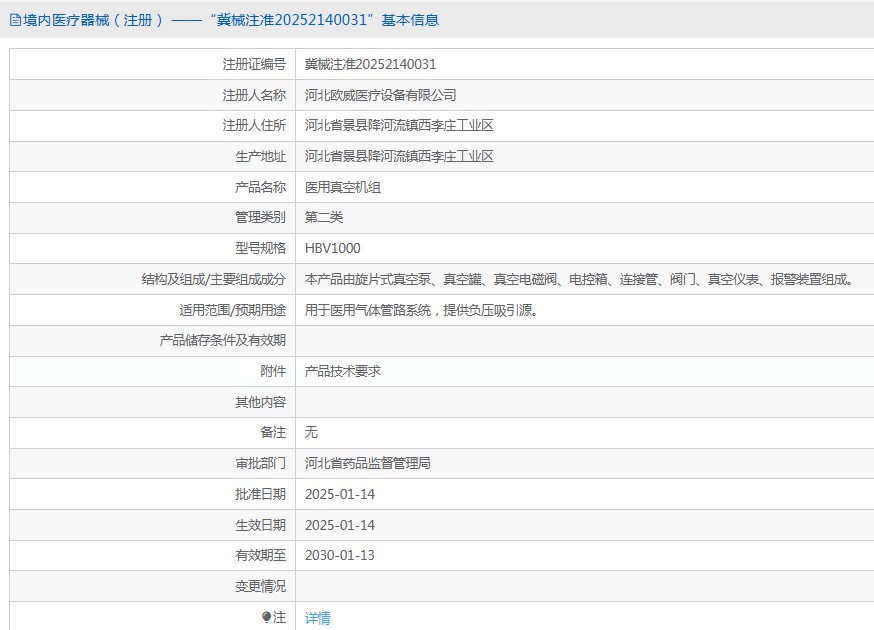The width and height of the screenshot is (874, 630).
Task: Click the 注册证编号 label
Action: tap(254, 64)
